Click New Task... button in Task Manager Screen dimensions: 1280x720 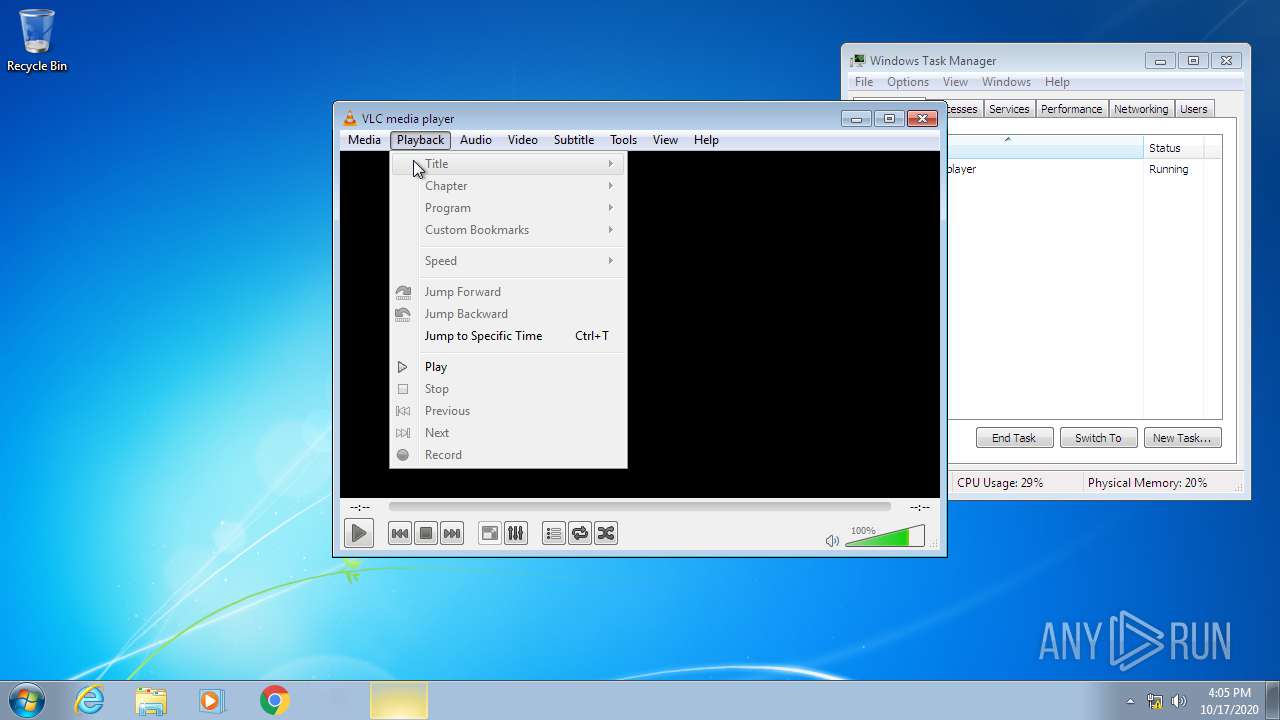[1182, 438]
